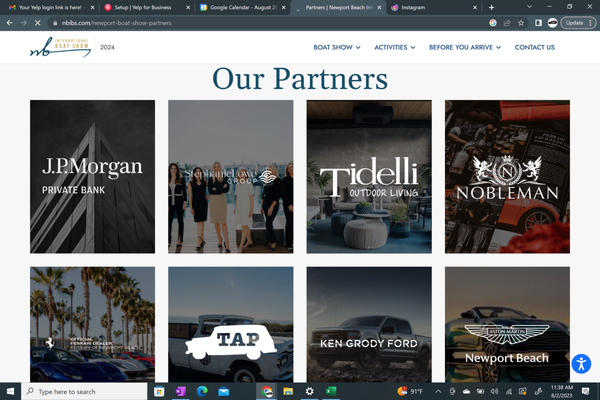Screen dimensions: 600x400
Task: Launch Microsoft Edge from the taskbar
Action: pos(202,391)
